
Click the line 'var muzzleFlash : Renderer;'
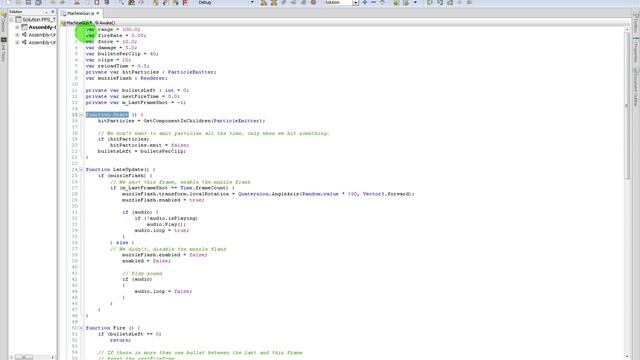127,78
